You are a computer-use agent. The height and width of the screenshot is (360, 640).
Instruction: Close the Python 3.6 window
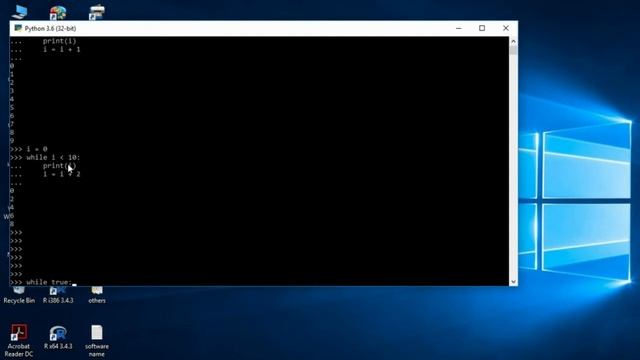pos(506,28)
